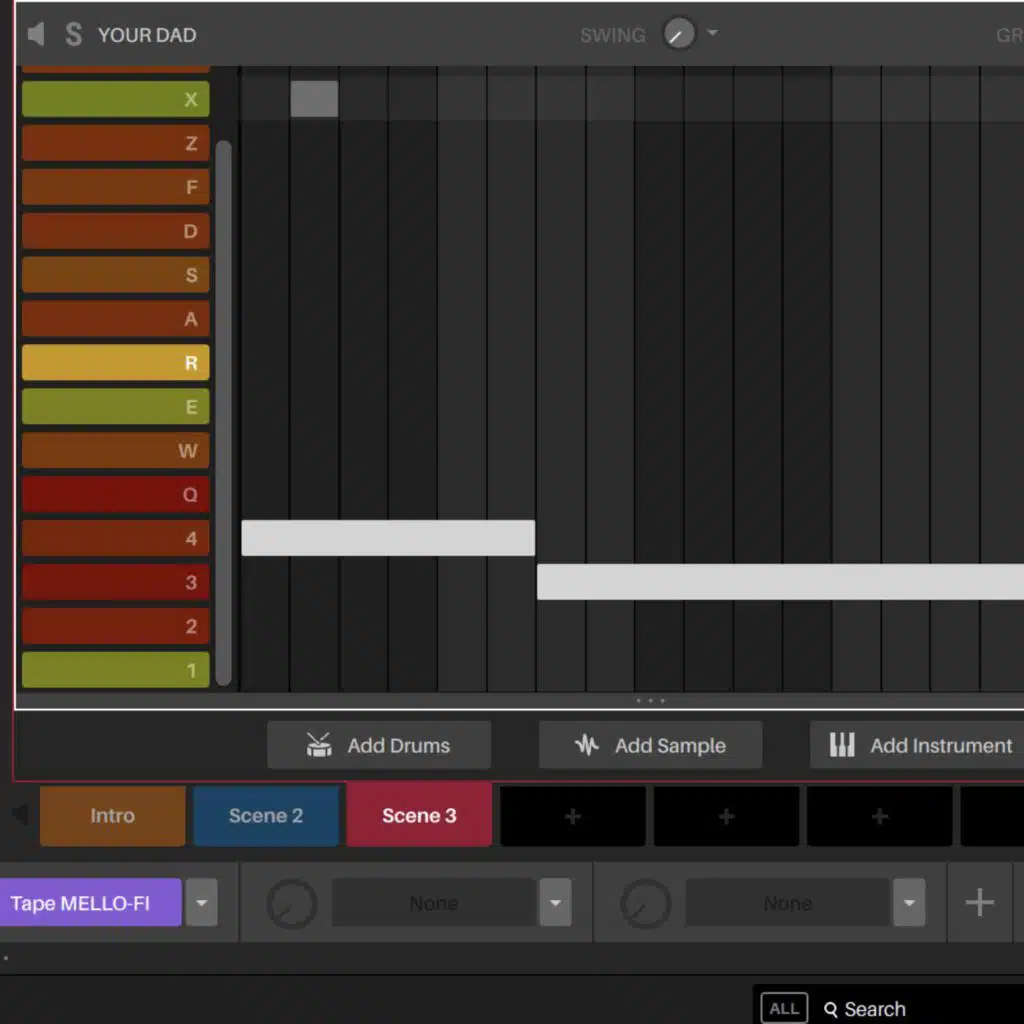Select the long note on row 3
Screen dimensions: 1024x1024
coord(780,582)
